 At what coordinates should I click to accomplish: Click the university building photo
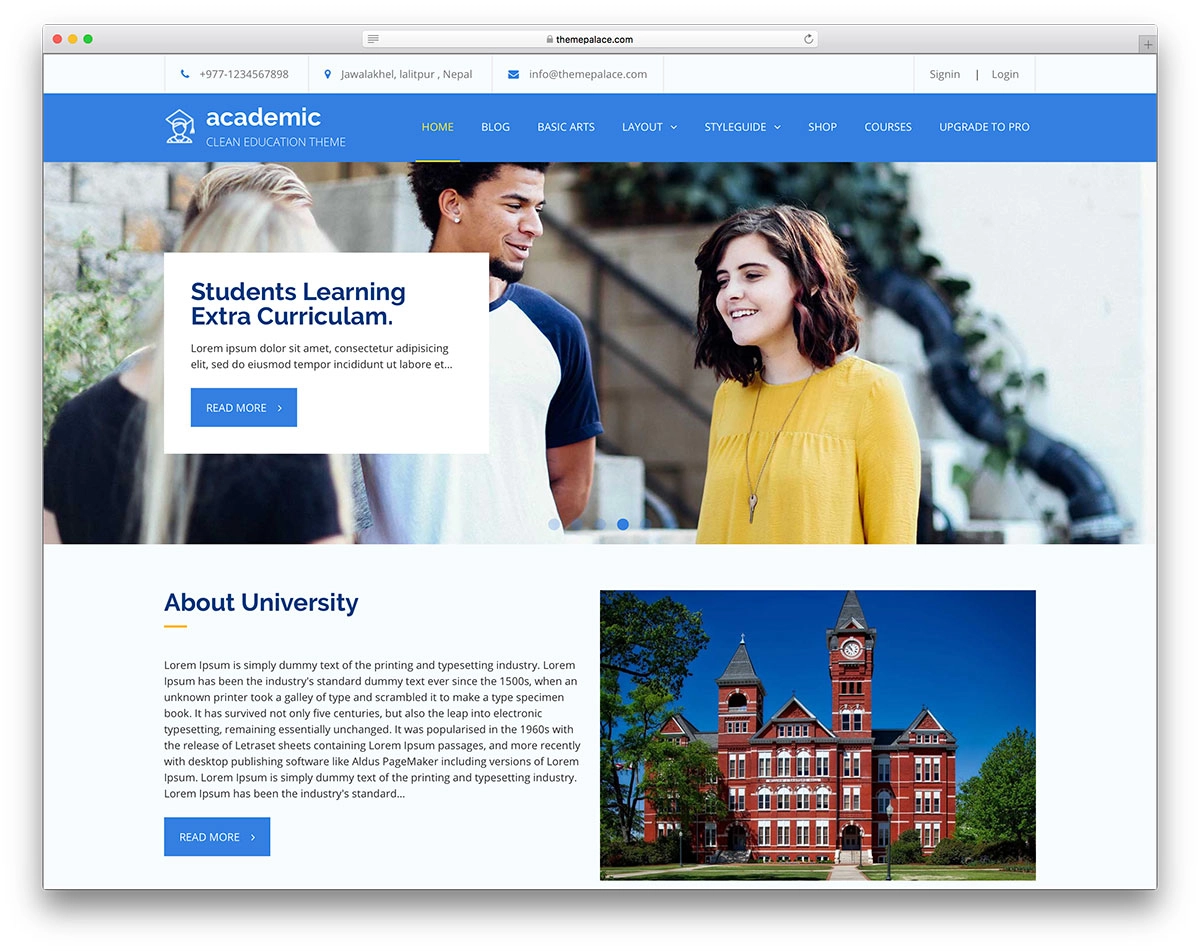pos(817,734)
